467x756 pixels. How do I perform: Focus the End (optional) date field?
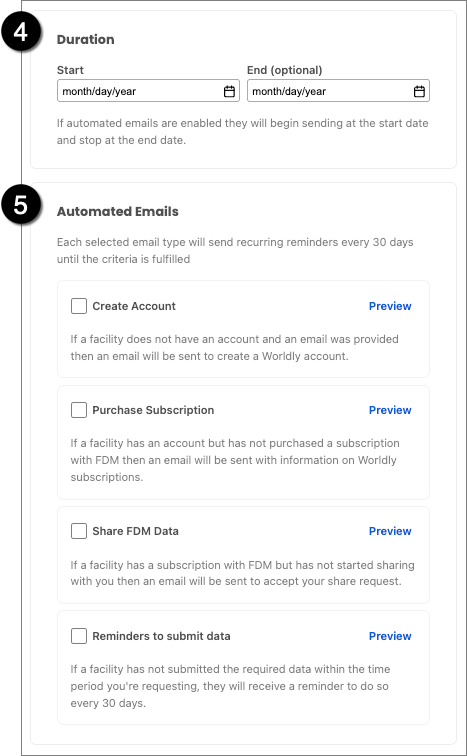(338, 91)
